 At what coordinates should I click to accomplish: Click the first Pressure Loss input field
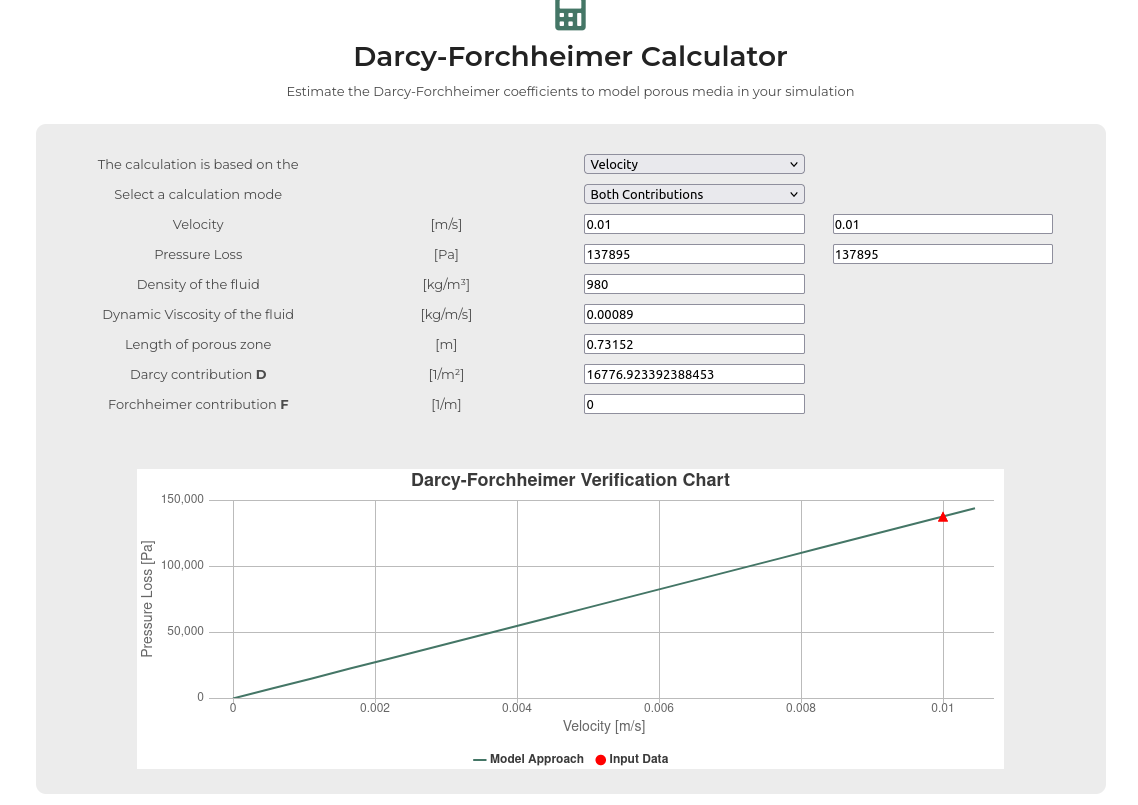(694, 254)
